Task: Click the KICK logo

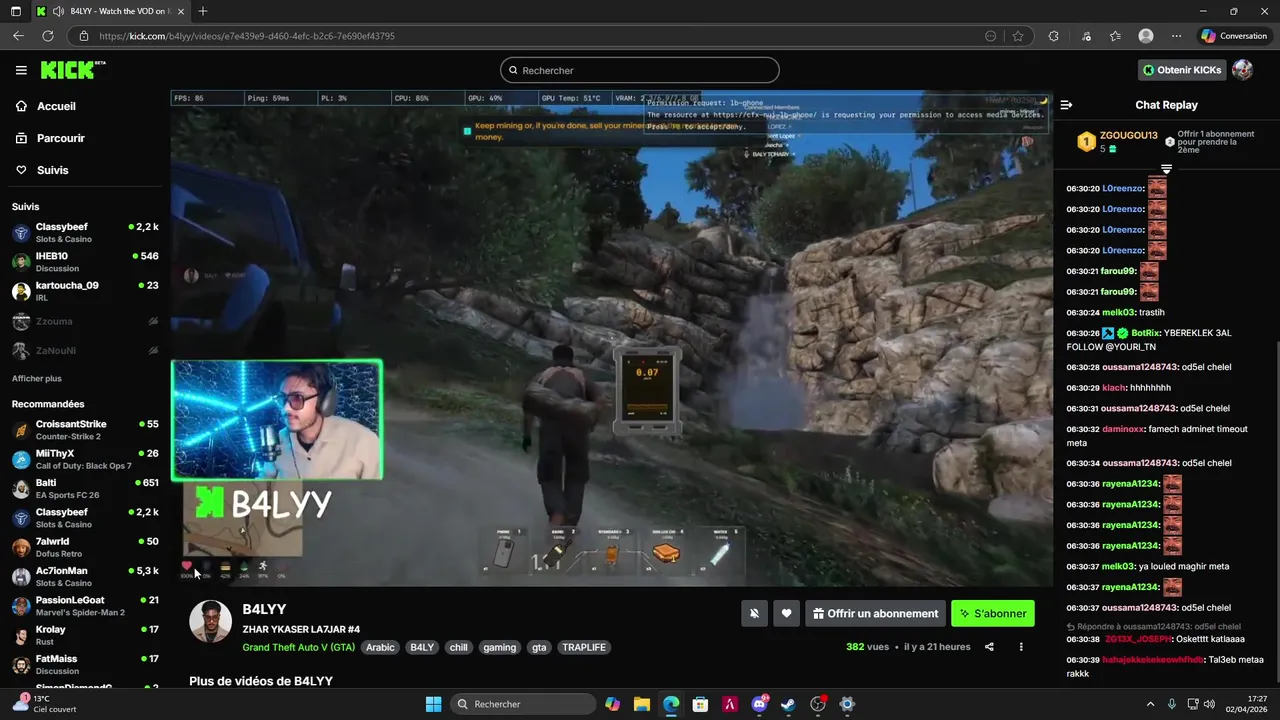Action: [x=72, y=70]
